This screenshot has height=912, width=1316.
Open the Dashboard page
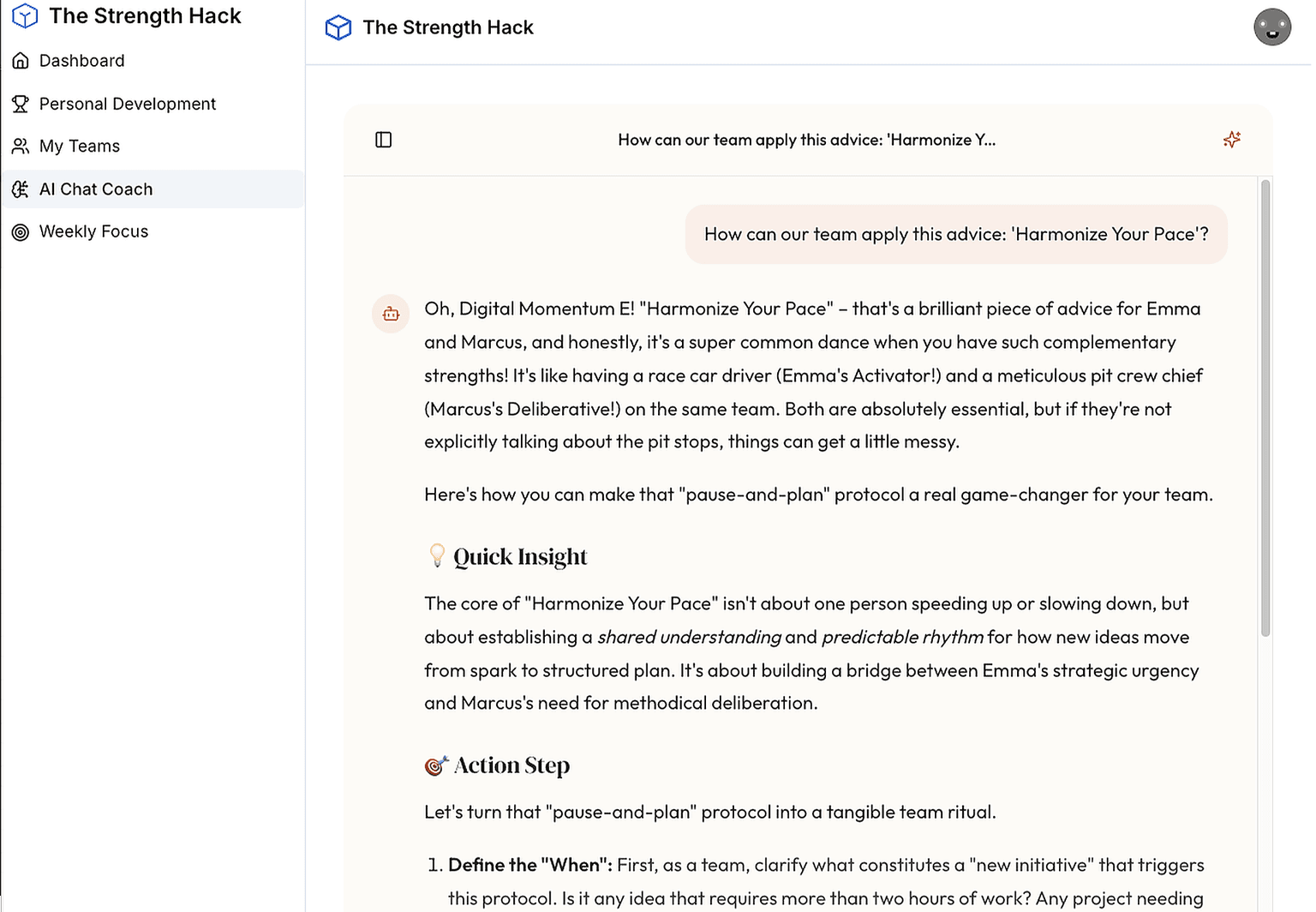[x=82, y=61]
